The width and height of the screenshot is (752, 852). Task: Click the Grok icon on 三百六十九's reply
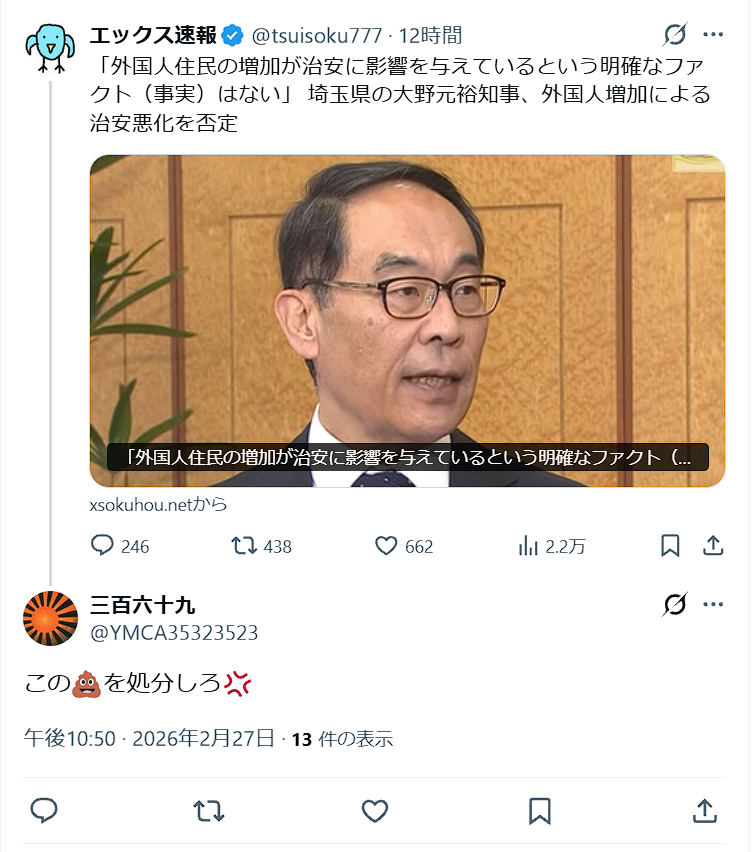pyautogui.click(x=675, y=604)
